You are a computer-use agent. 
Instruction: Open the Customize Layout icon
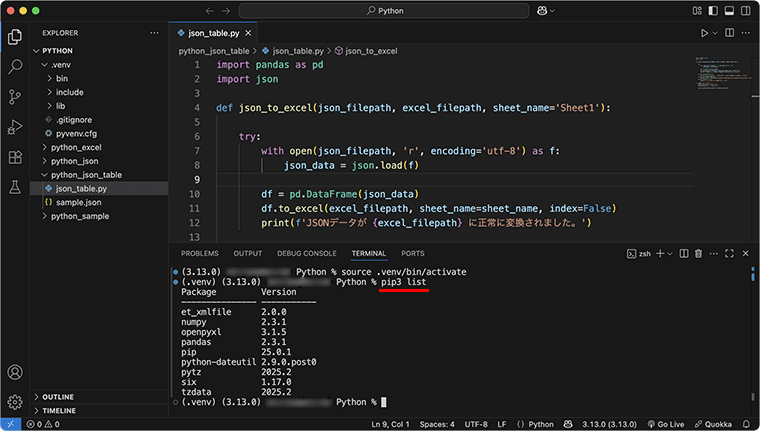[697, 11]
